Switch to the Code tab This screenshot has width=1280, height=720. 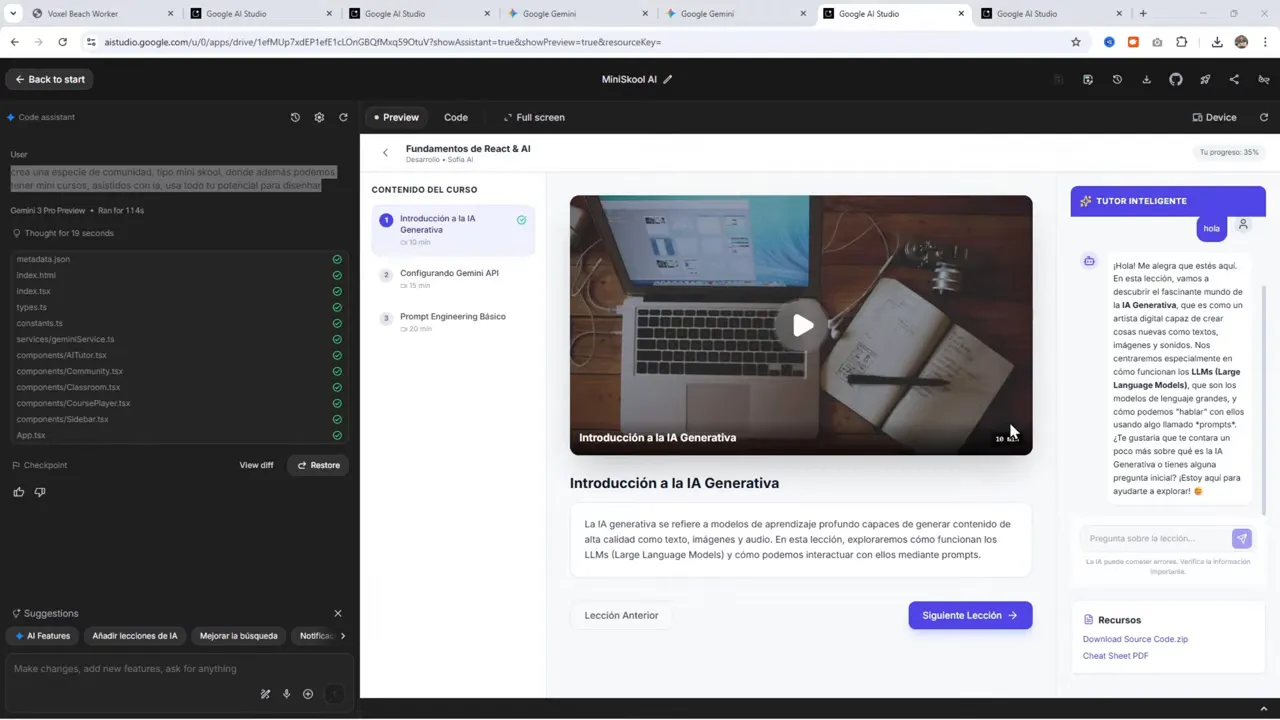(456, 117)
